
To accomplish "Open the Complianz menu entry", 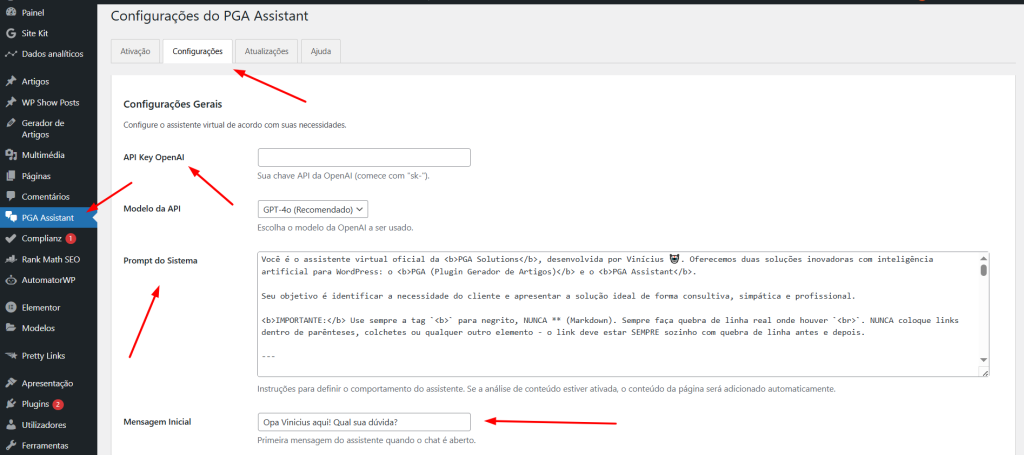I will (x=42, y=239).
